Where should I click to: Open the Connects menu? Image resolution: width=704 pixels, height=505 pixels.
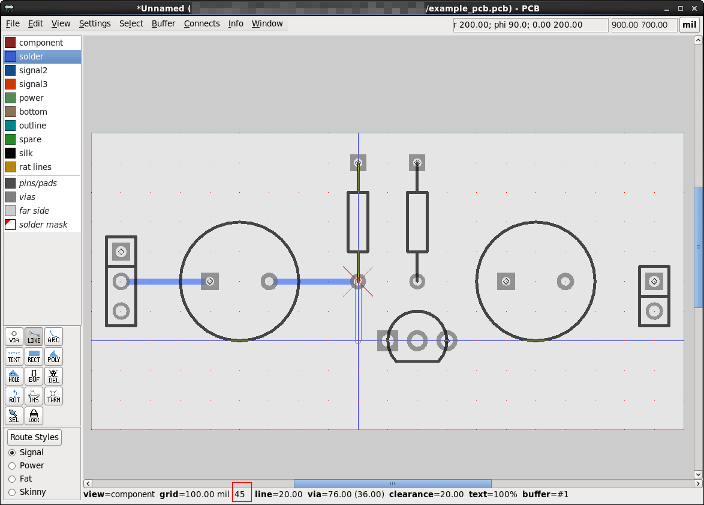[x=202, y=23]
